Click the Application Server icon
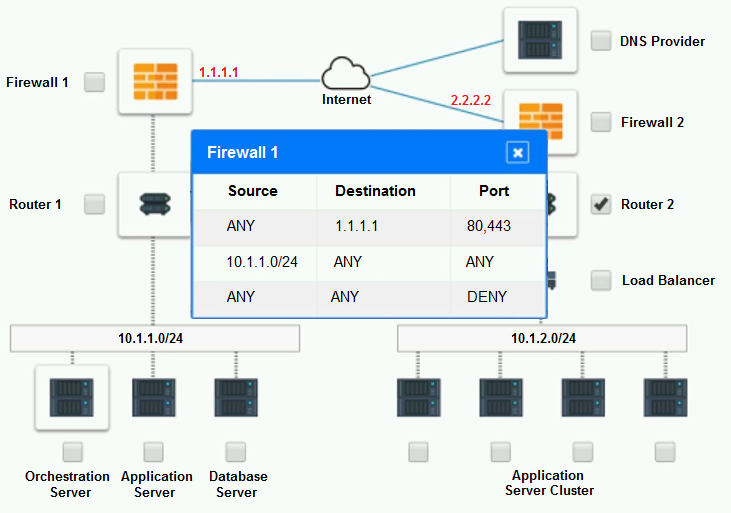This screenshot has height=513, width=731. (x=154, y=396)
